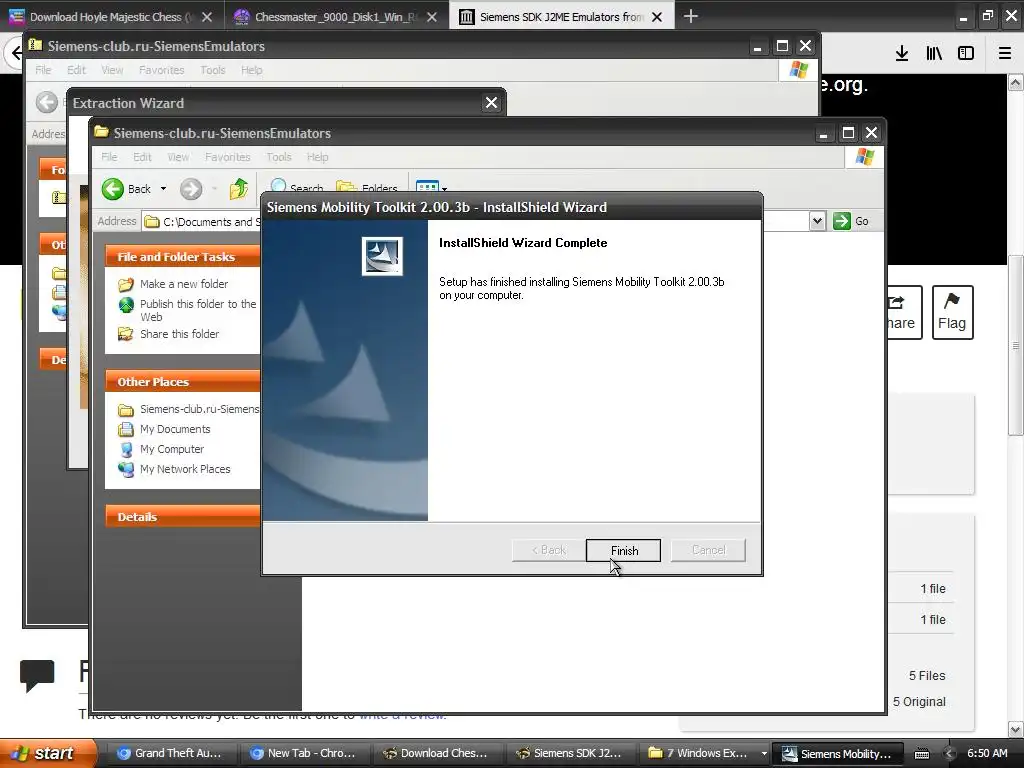Open My Network Places link
The width and height of the screenshot is (1024, 768).
pyautogui.click(x=185, y=469)
